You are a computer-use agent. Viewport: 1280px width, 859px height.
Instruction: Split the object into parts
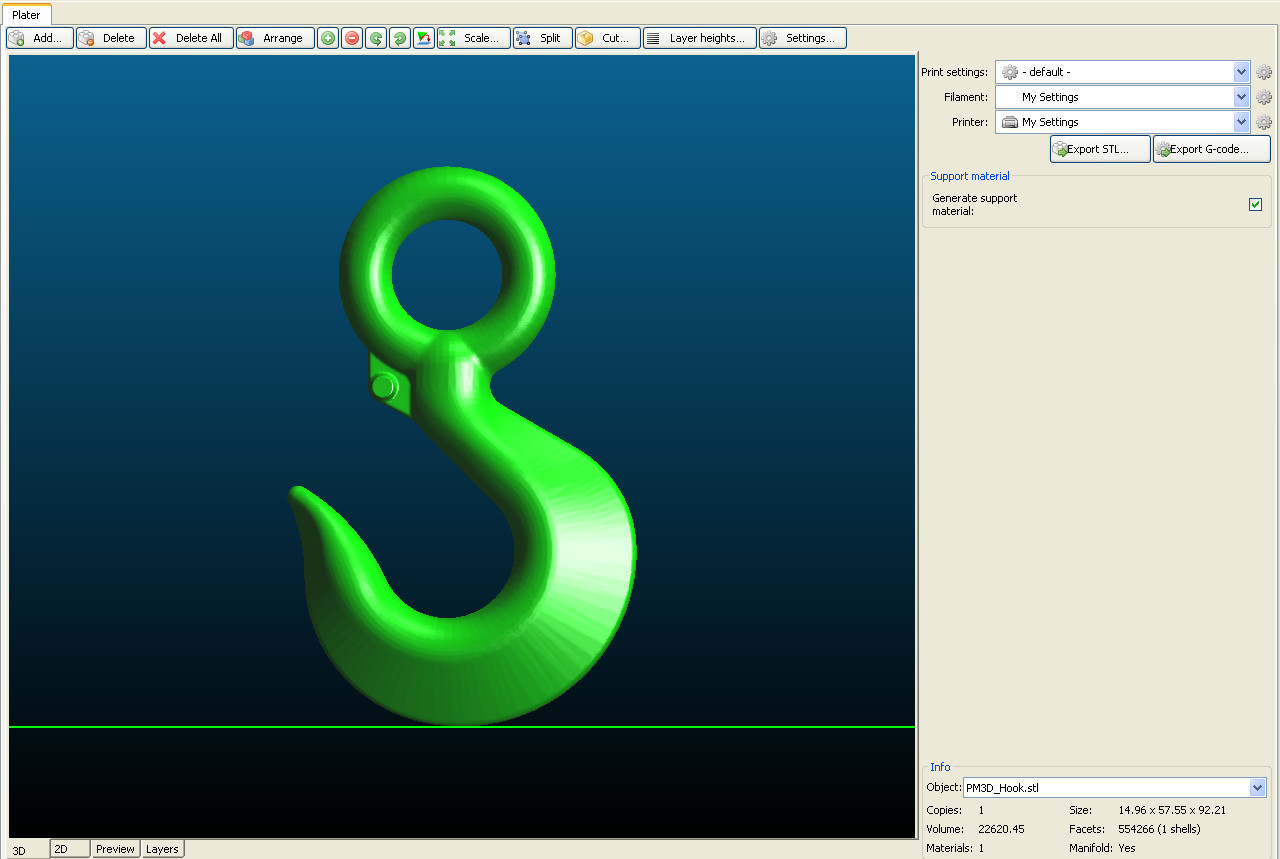pyautogui.click(x=542, y=37)
